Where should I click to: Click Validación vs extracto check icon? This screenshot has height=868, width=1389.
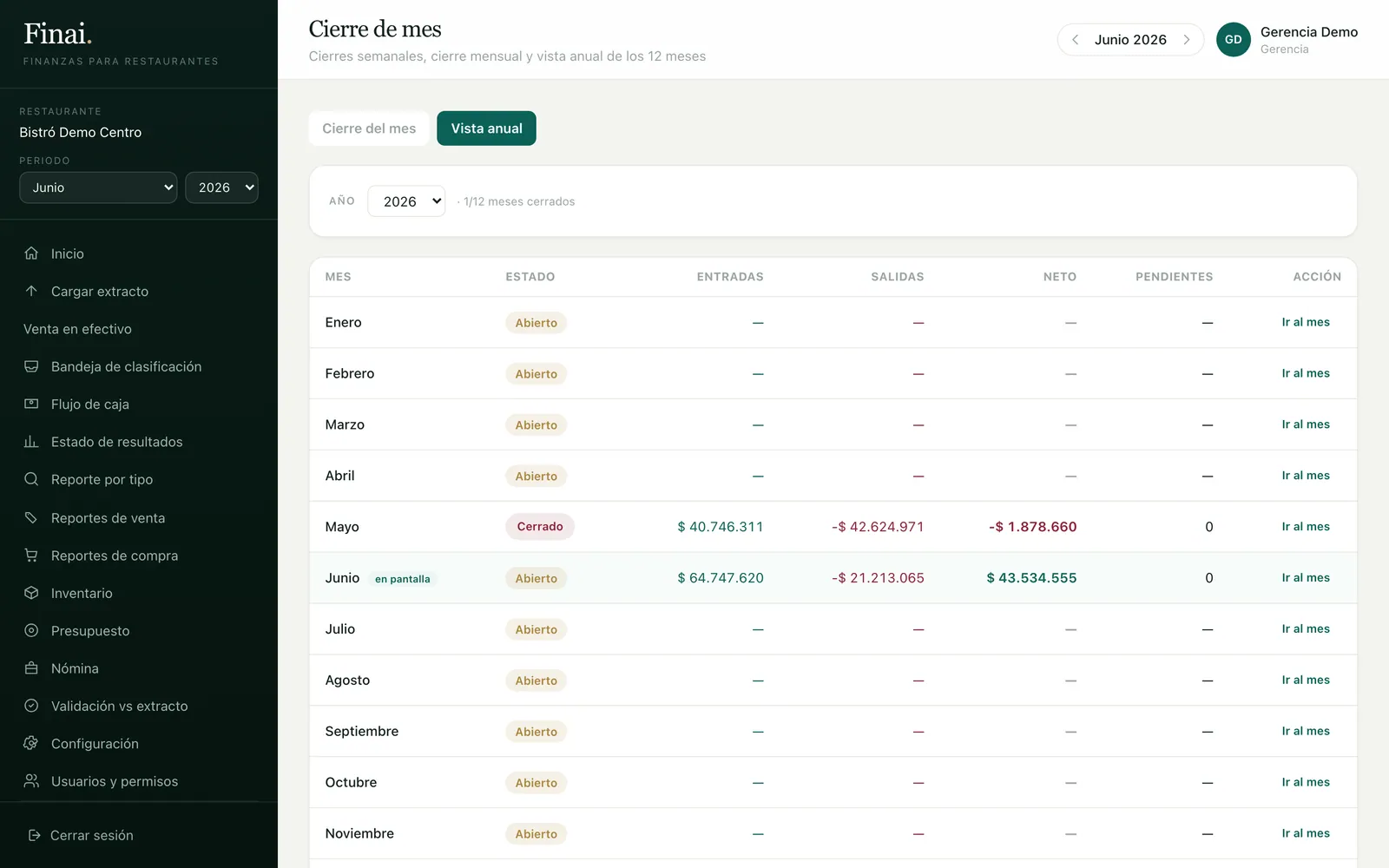pos(31,706)
